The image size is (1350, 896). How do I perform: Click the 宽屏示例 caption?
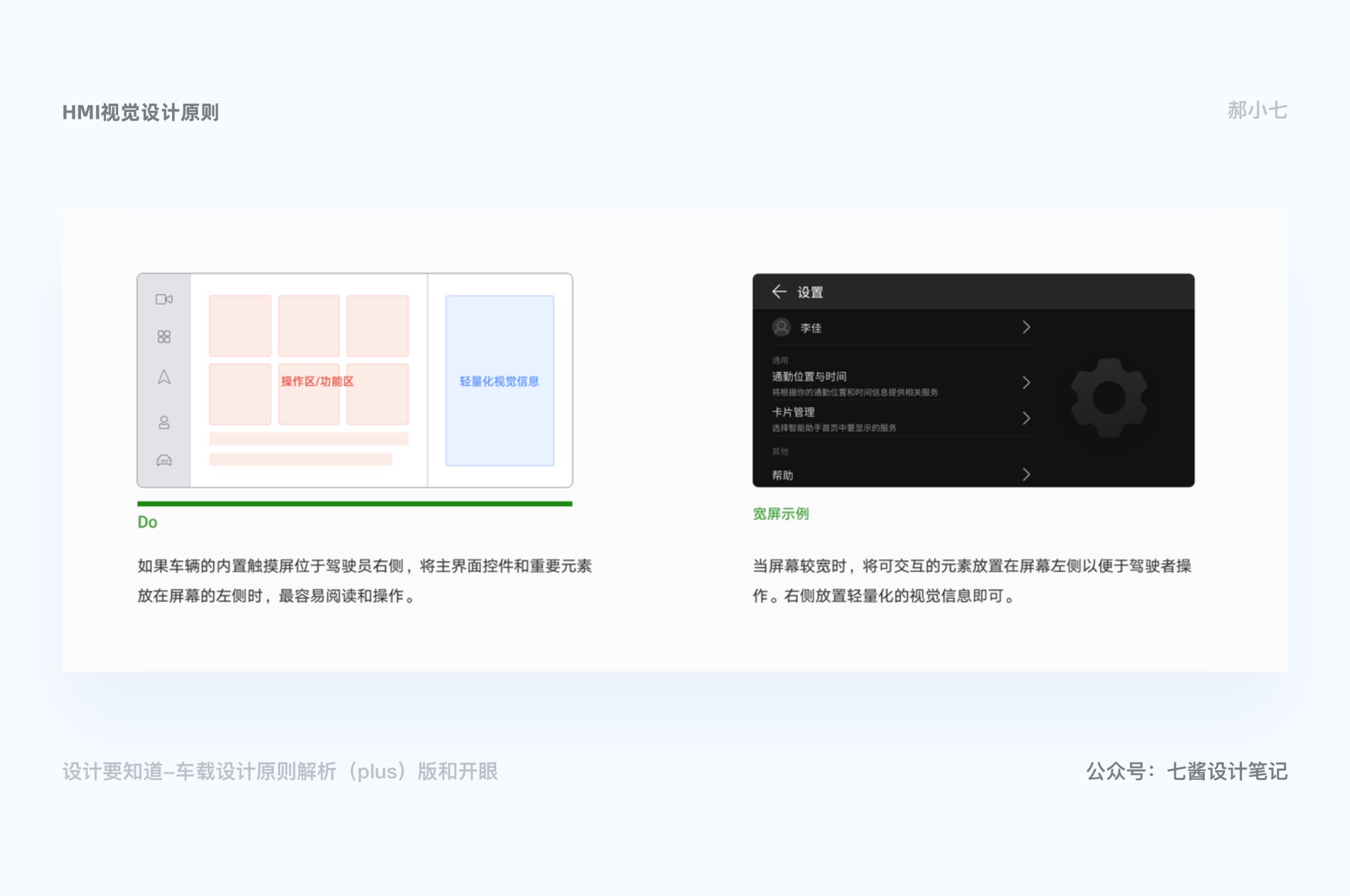pyautogui.click(x=781, y=514)
